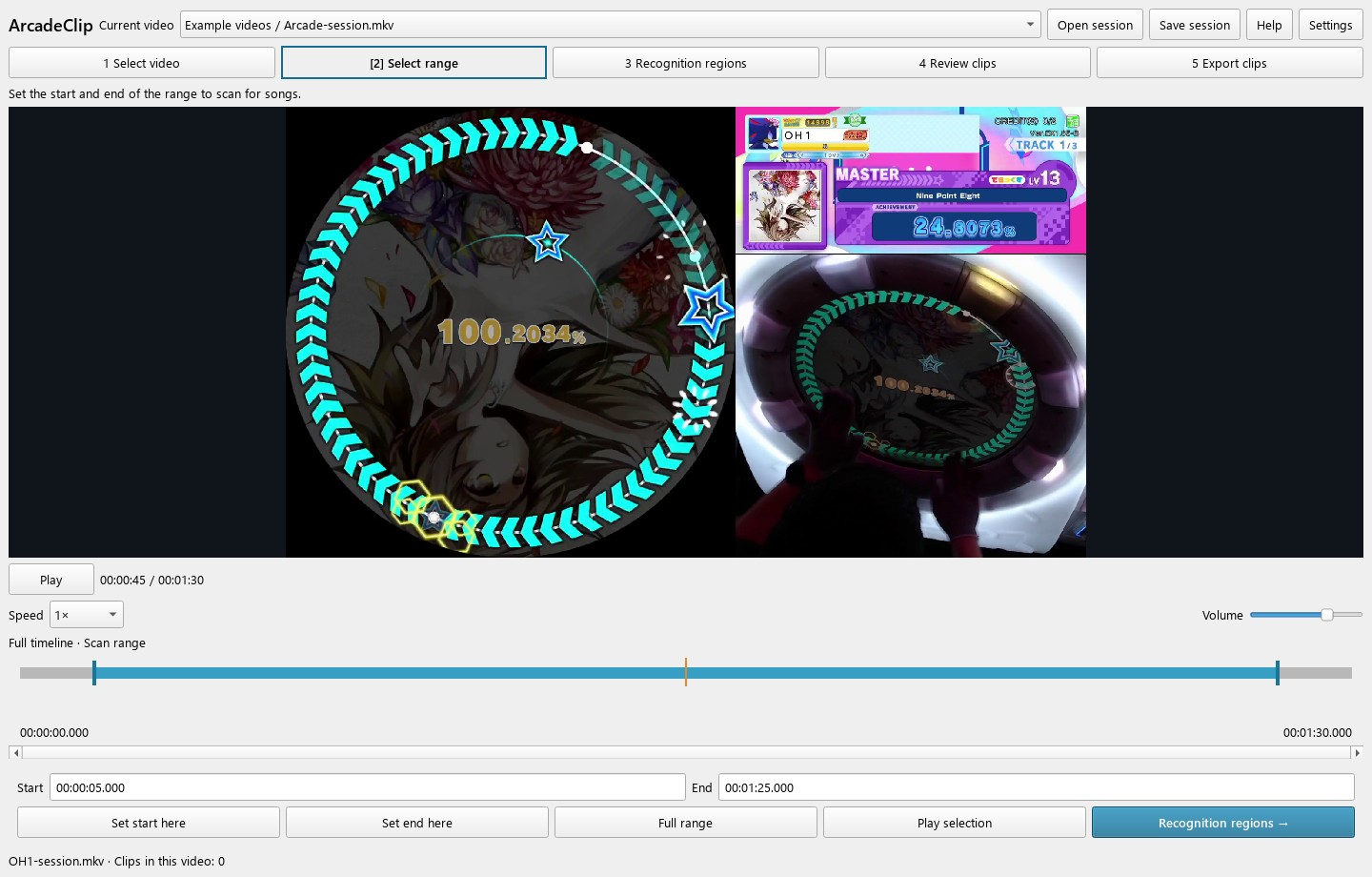The image size is (1372, 877).
Task: Adjust the Volume slider handle
Action: 1327,615
